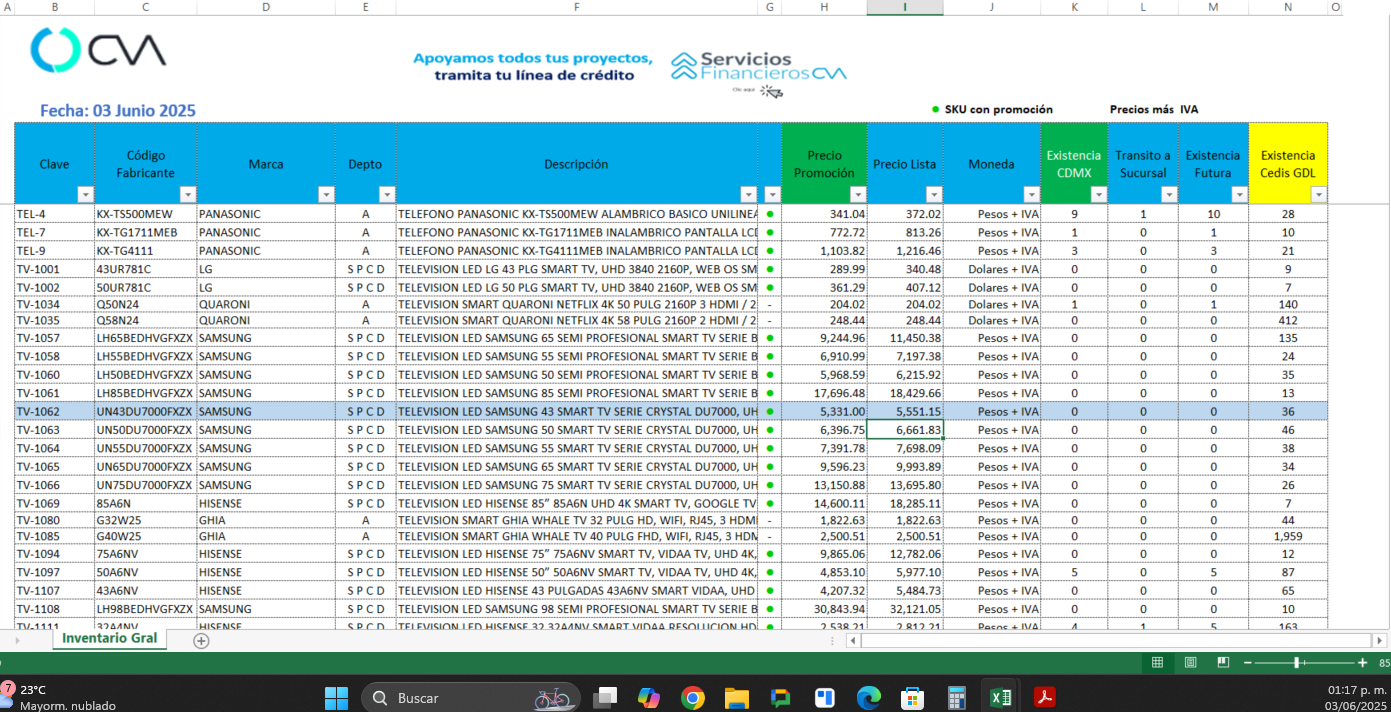This screenshot has height=712, width=1391.
Task: Open Microsoft Edge from the taskbar
Action: pyautogui.click(x=868, y=697)
